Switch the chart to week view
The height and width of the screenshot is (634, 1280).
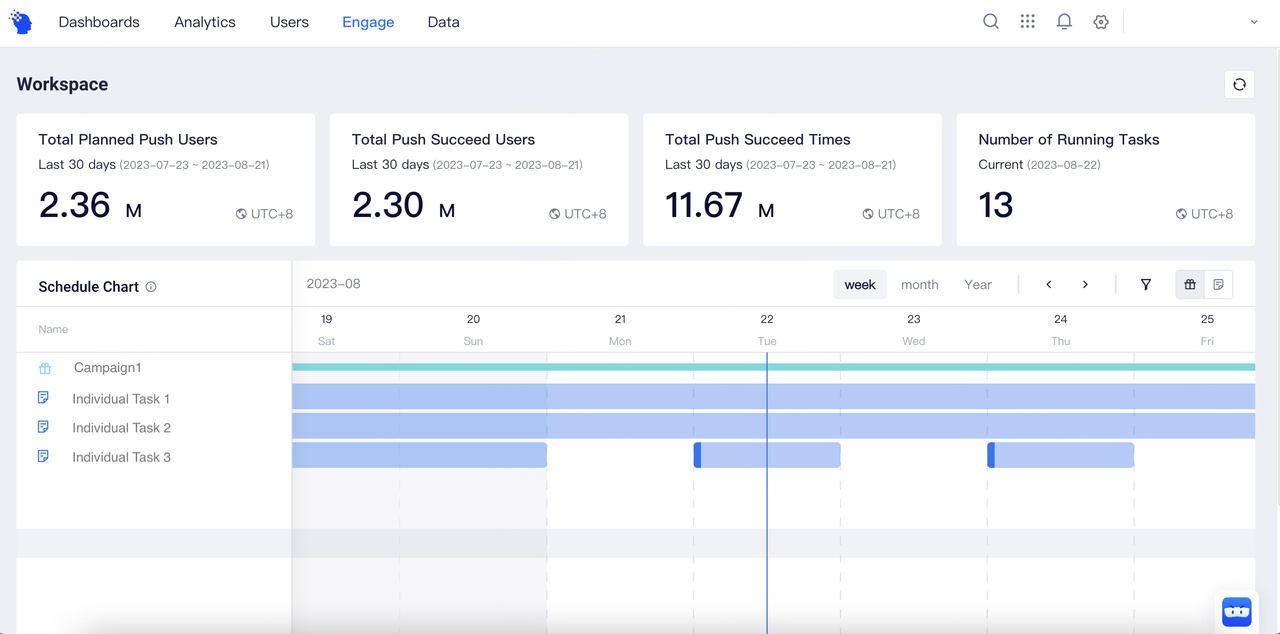pos(859,284)
